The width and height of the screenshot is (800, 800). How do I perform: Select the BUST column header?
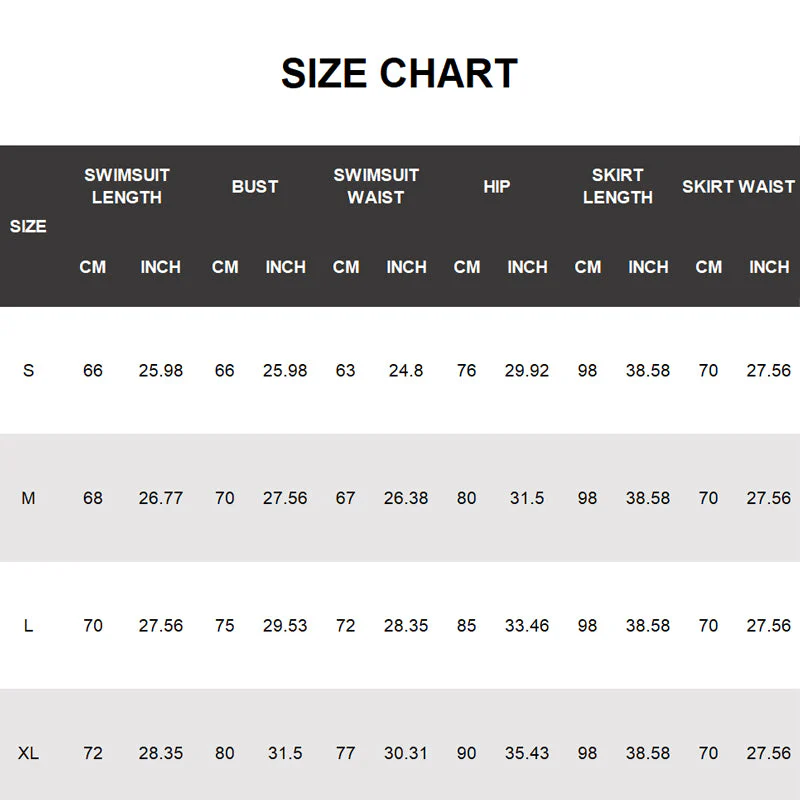coord(255,186)
